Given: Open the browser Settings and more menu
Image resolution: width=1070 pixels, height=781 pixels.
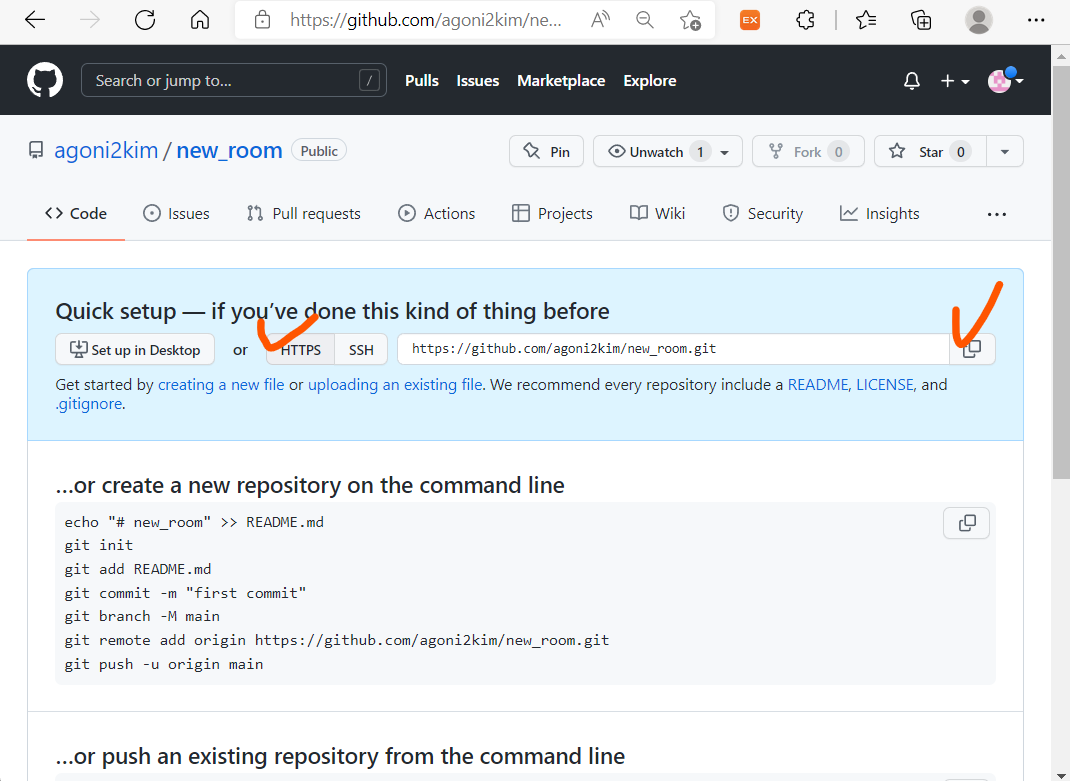Looking at the screenshot, I should (x=1036, y=20).
